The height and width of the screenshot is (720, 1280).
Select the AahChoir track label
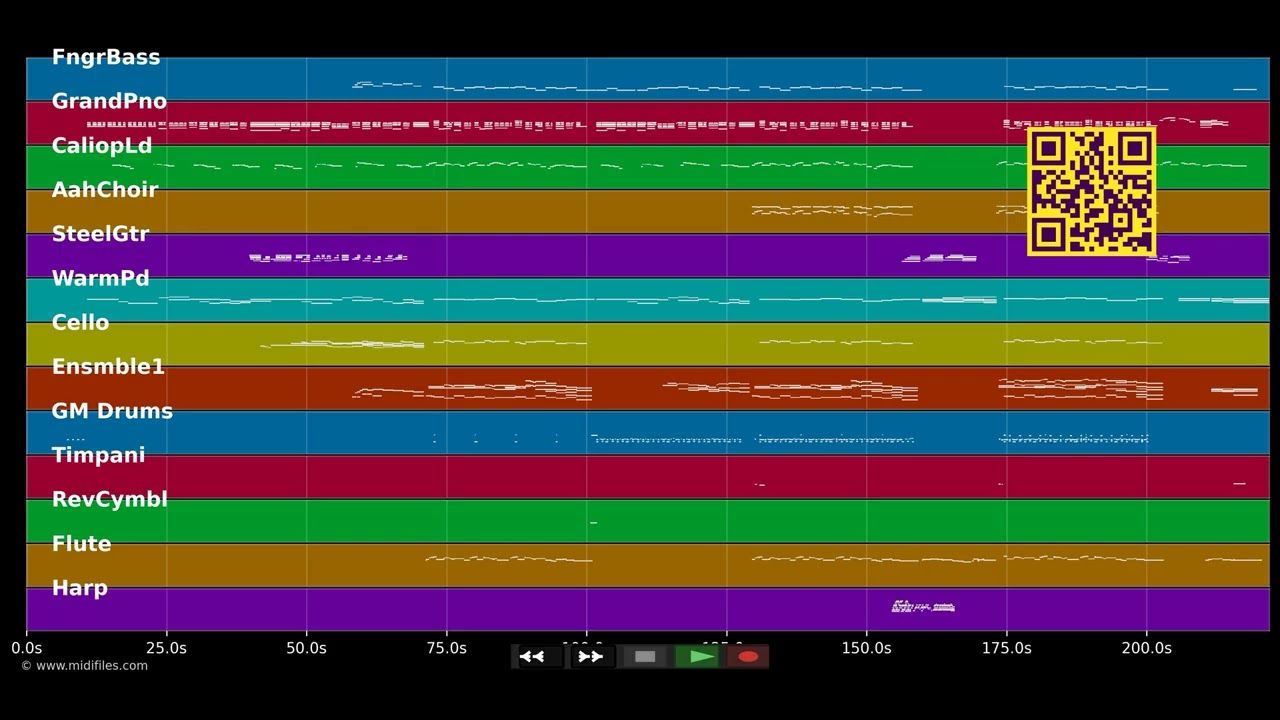[105, 190]
